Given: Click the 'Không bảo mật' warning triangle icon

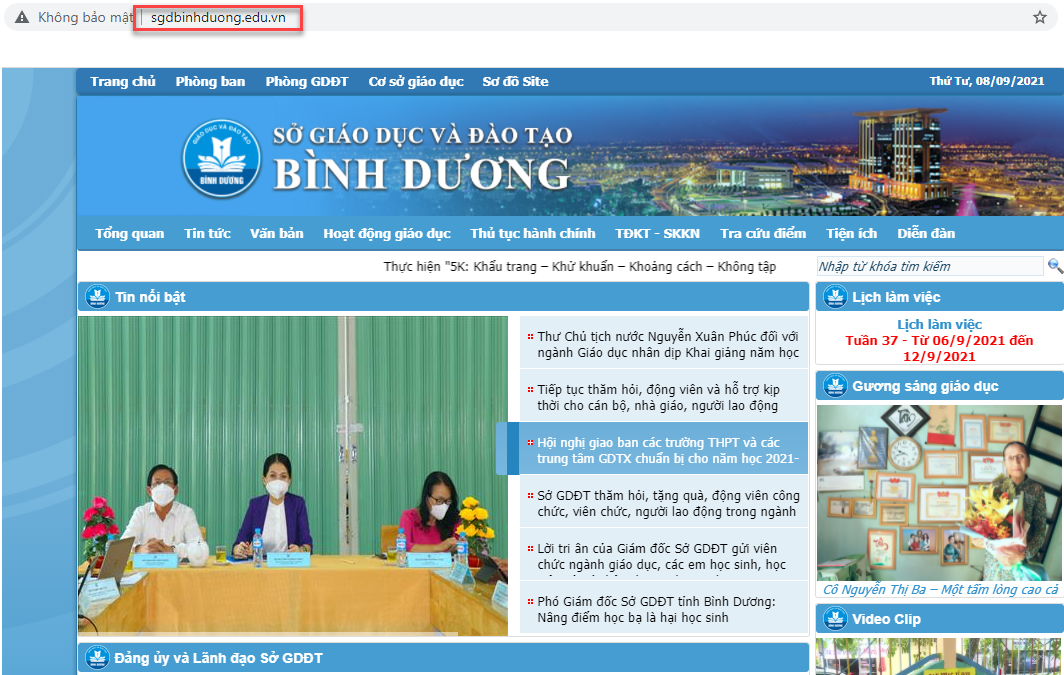Looking at the screenshot, I should point(22,18).
